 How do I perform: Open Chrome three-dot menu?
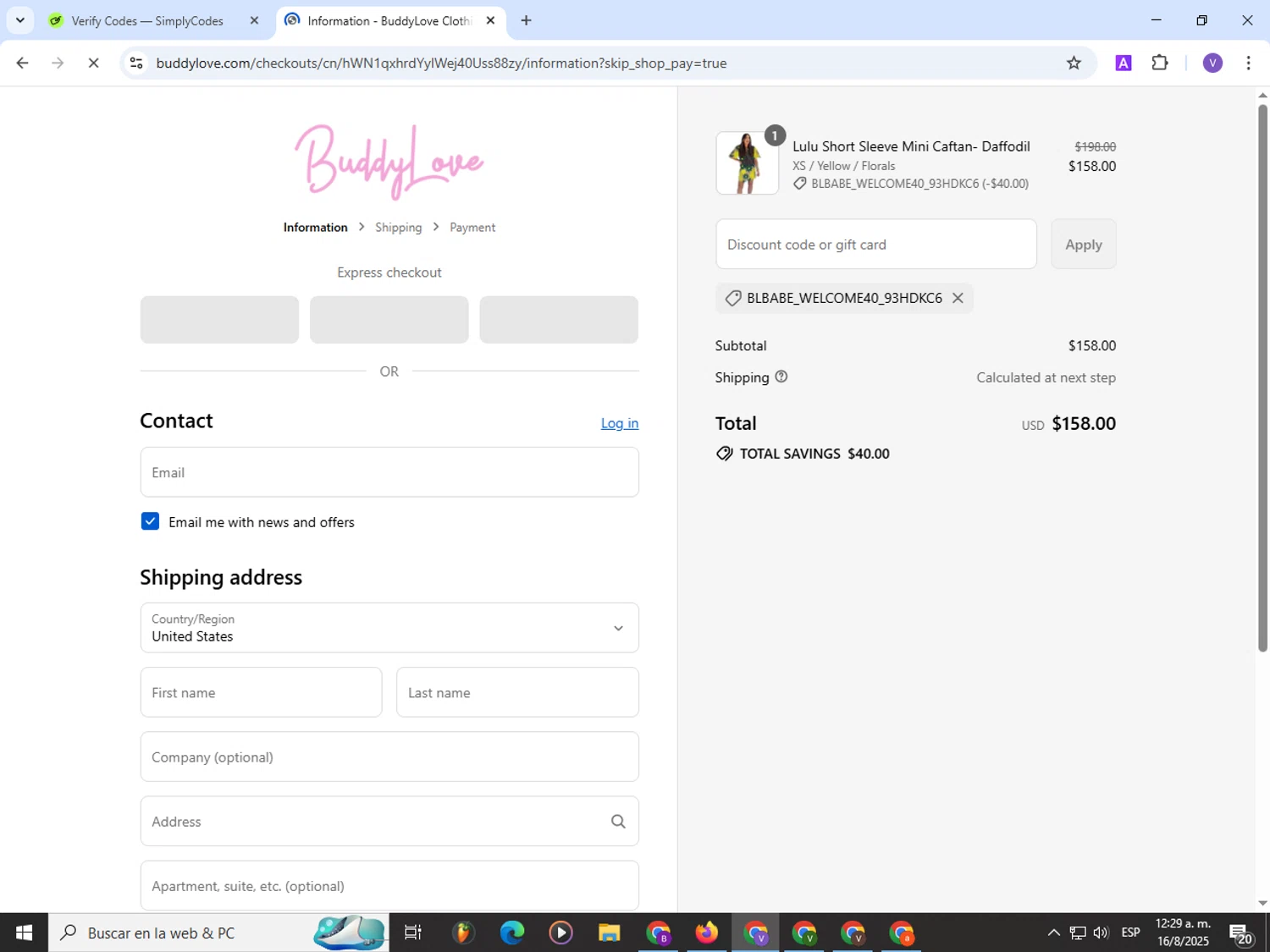[1248, 63]
